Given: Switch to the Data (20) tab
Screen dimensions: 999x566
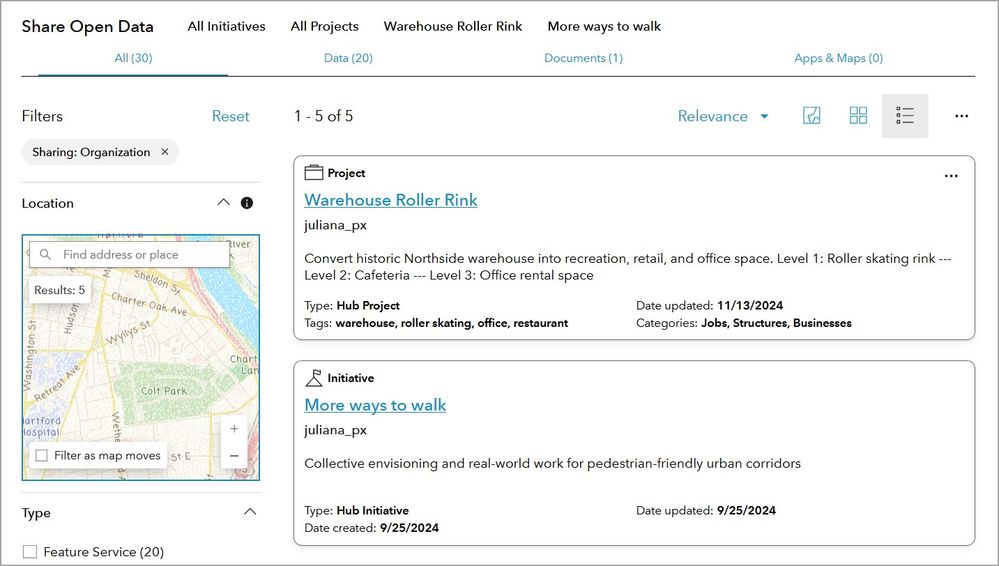Looking at the screenshot, I should pos(348,58).
